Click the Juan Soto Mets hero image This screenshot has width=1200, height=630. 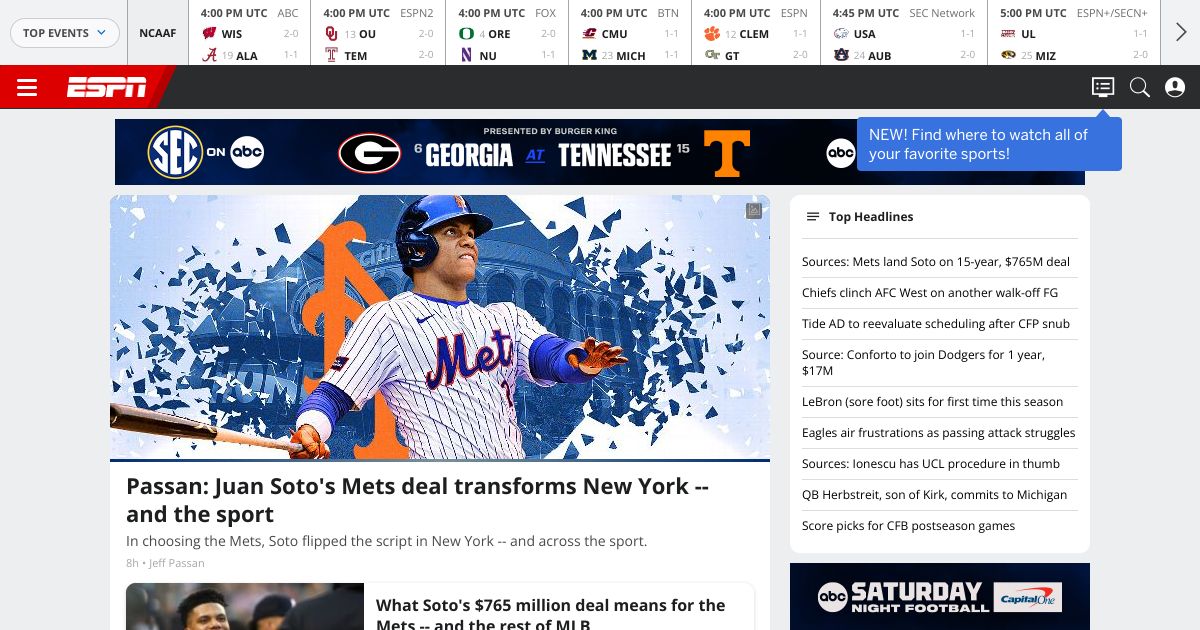point(440,327)
